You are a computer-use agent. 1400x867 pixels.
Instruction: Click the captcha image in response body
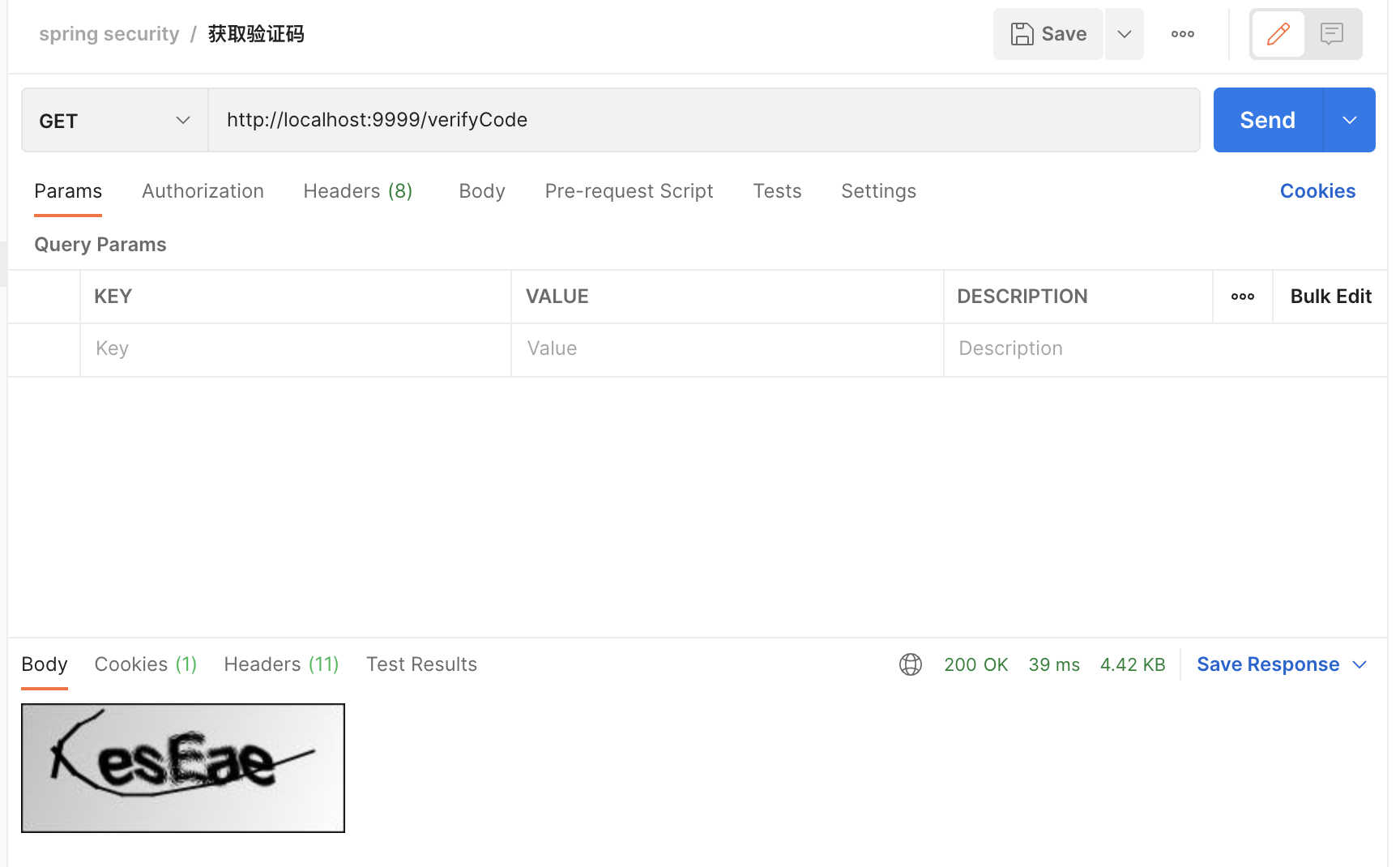(x=183, y=768)
